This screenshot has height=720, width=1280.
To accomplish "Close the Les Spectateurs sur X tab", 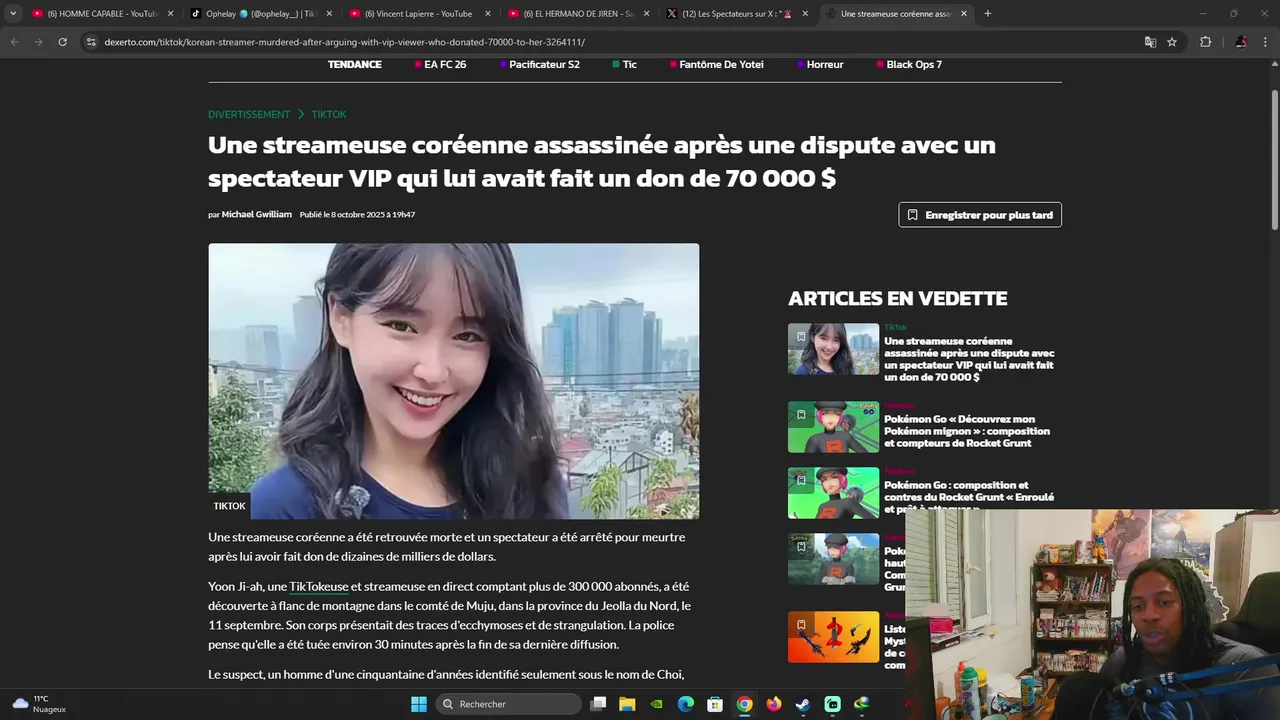I will pos(805,14).
